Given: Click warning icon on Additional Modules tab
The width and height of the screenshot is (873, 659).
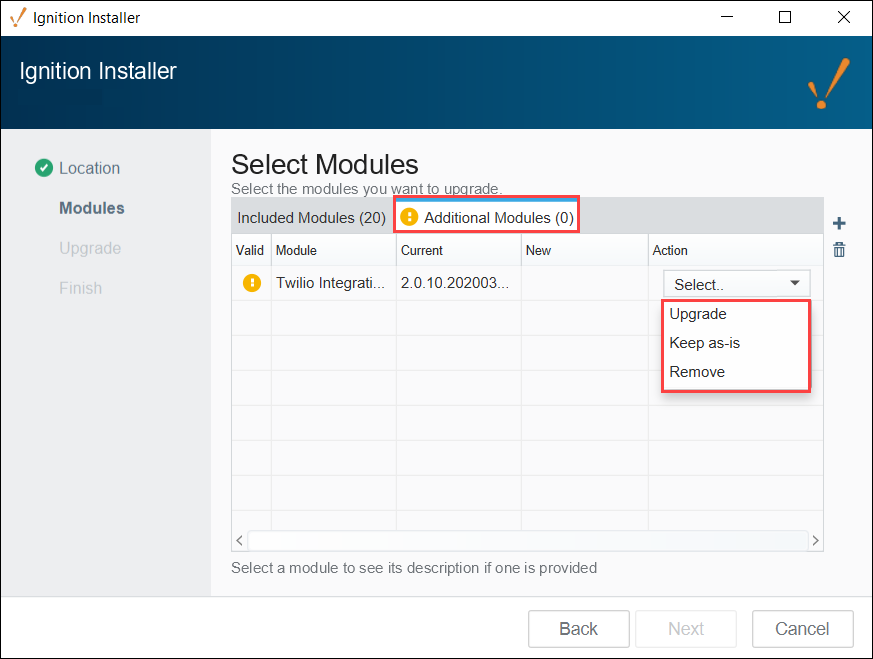Looking at the screenshot, I should coord(409,217).
